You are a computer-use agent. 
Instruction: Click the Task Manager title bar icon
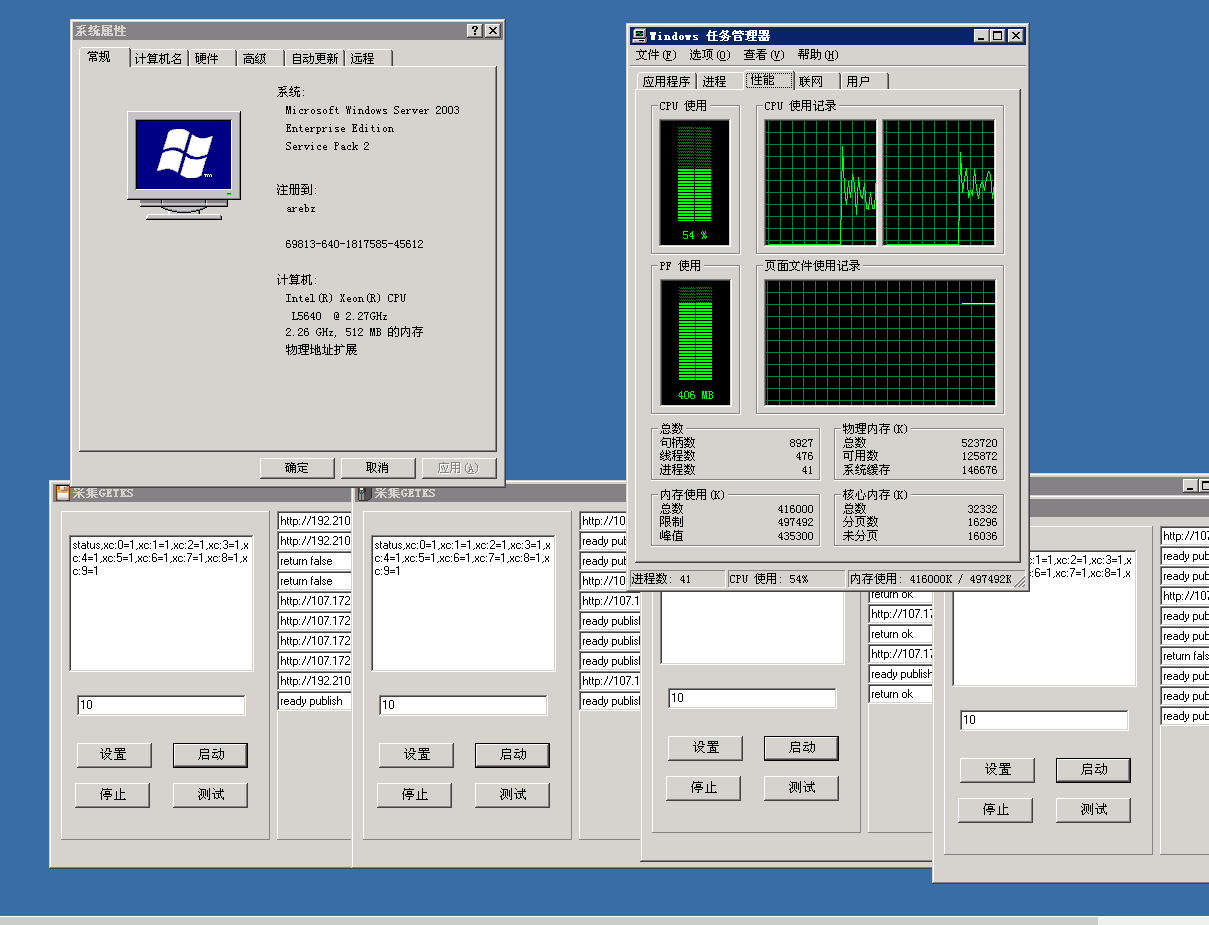(640, 36)
